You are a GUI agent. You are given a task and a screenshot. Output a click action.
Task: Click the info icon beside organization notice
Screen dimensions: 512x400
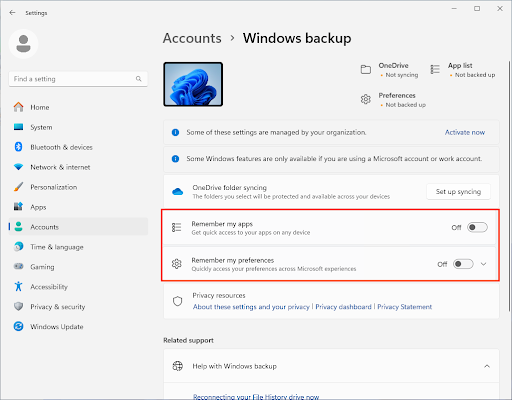(175, 132)
